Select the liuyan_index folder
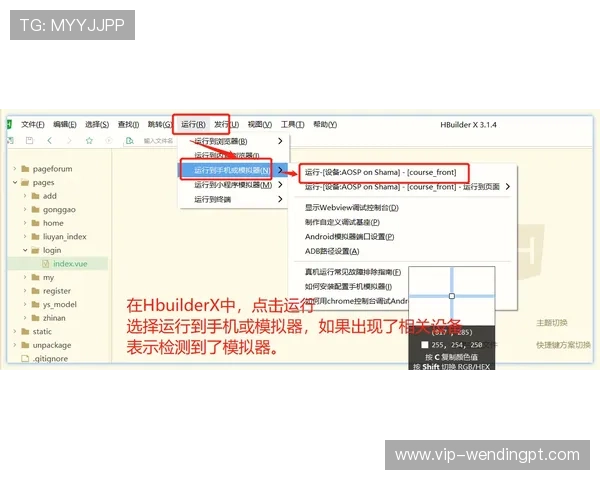The image size is (600, 480). click(x=64, y=237)
